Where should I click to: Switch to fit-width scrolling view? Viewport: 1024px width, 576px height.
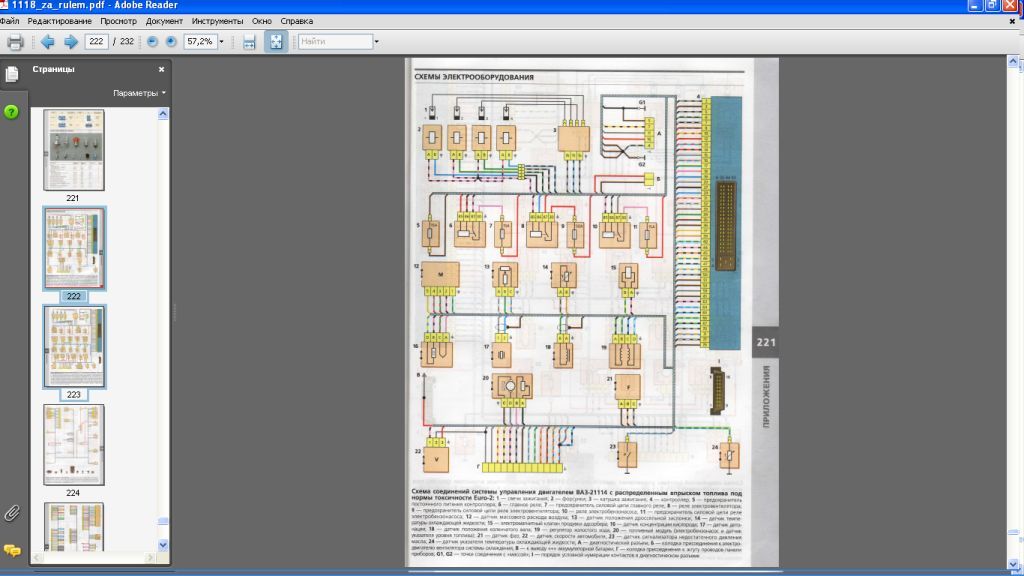[249, 42]
